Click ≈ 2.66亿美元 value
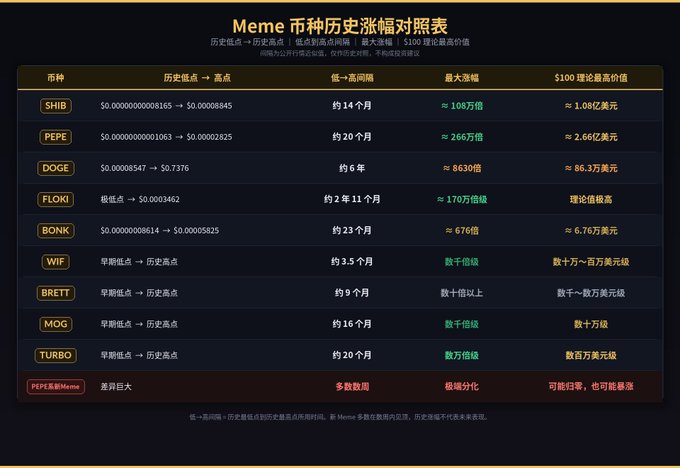 pos(591,137)
